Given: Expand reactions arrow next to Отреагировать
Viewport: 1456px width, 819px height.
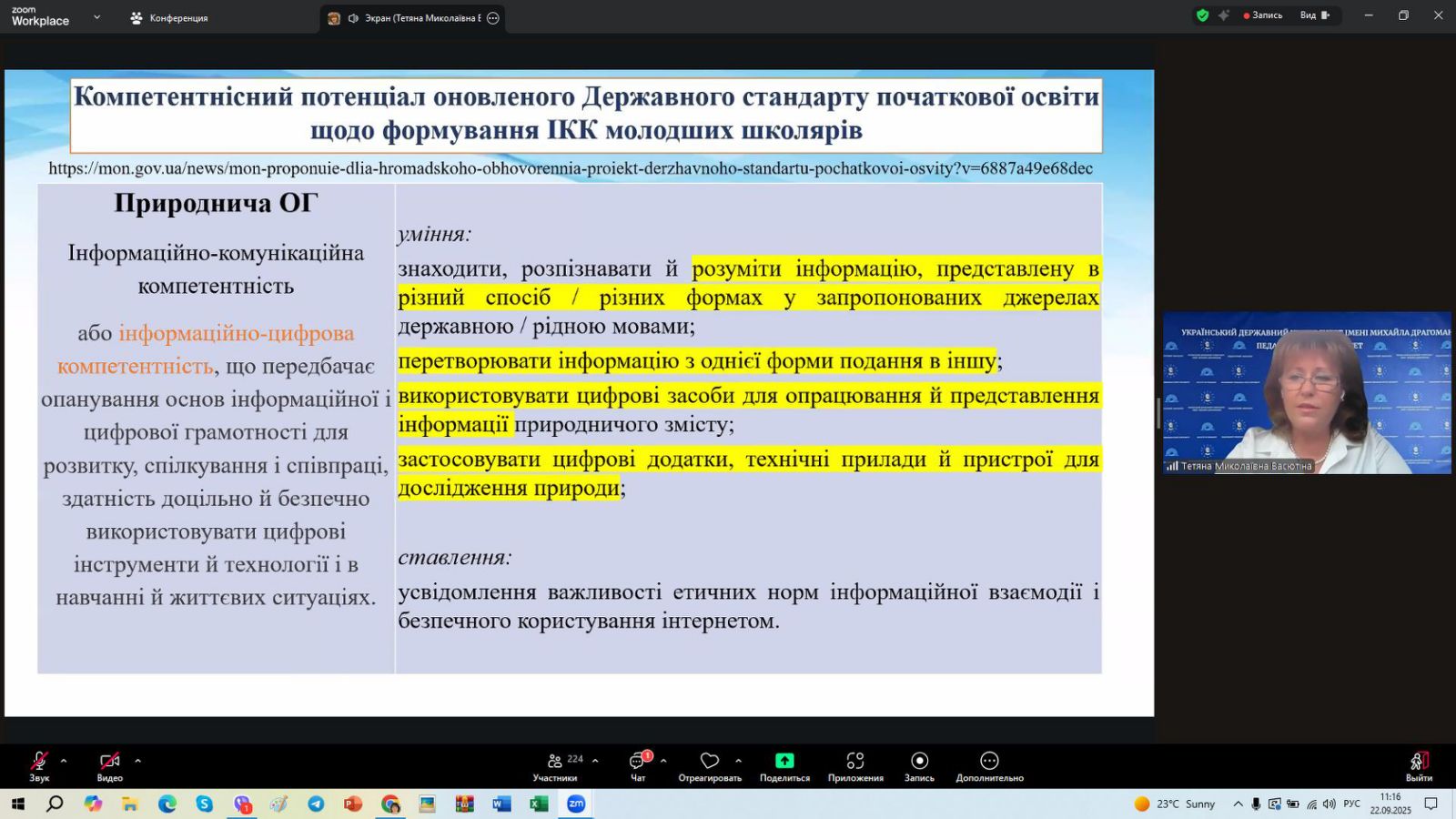Looking at the screenshot, I should pyautogui.click(x=738, y=761).
